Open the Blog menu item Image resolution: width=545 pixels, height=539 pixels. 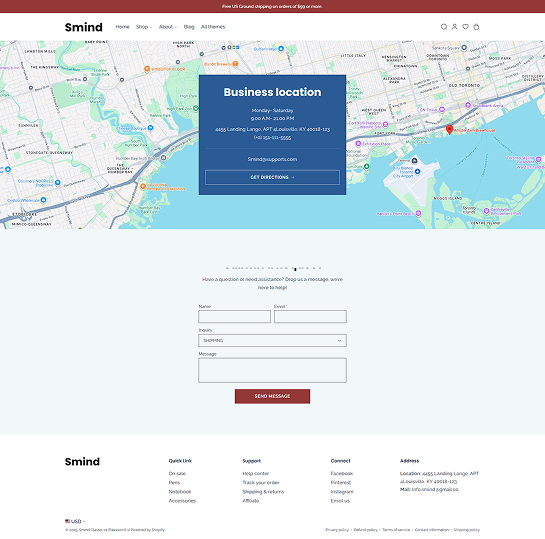point(189,27)
